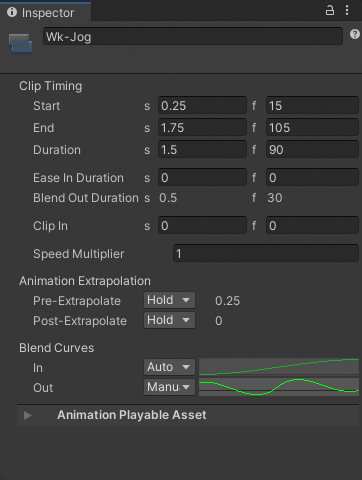Image resolution: width=362 pixels, height=480 pixels.
Task: Click the Ease In Duration seconds field
Action: coord(202,178)
